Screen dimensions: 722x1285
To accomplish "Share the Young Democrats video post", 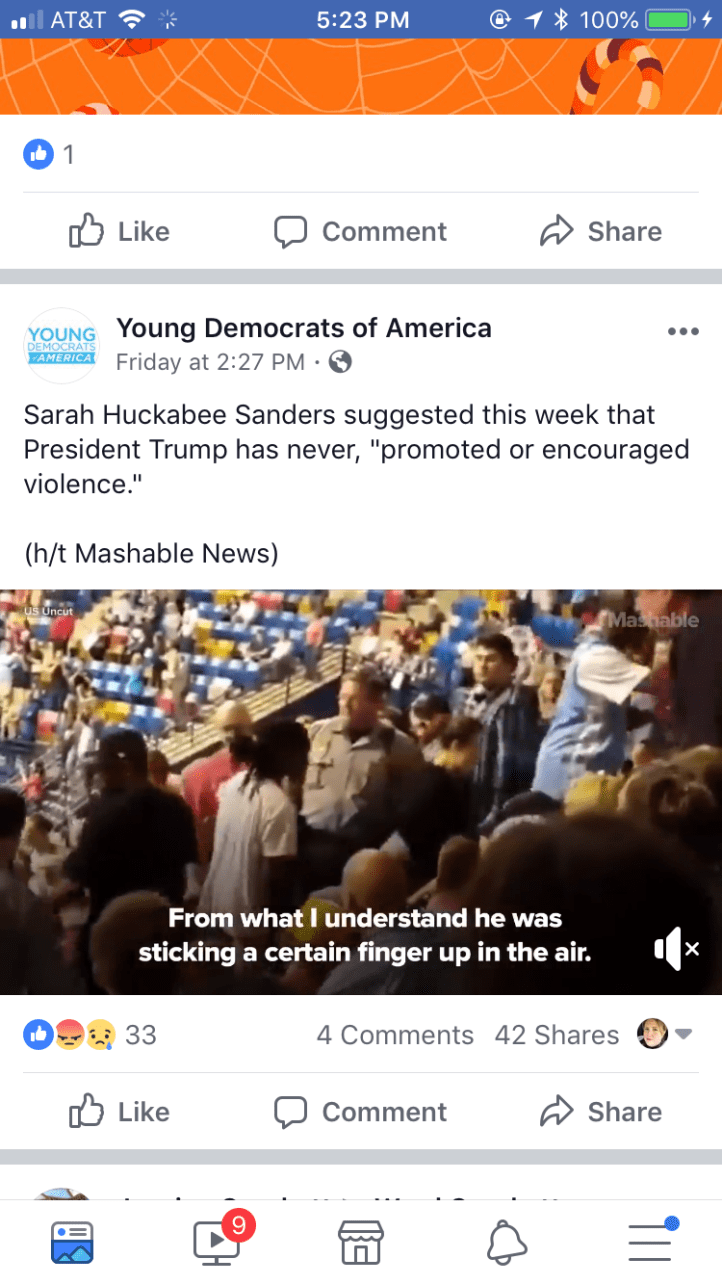I will (x=601, y=1112).
